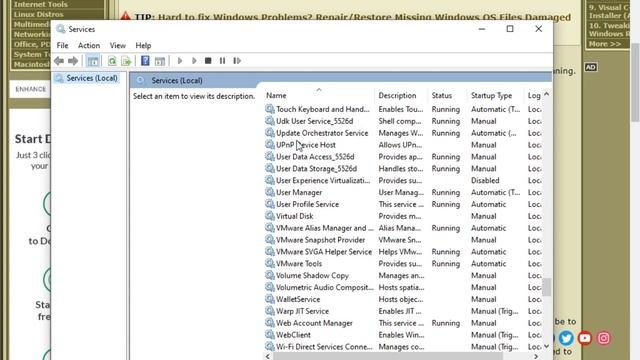Select VMware SVGA Helper Service row
The height and width of the screenshot is (360, 640).
point(324,251)
